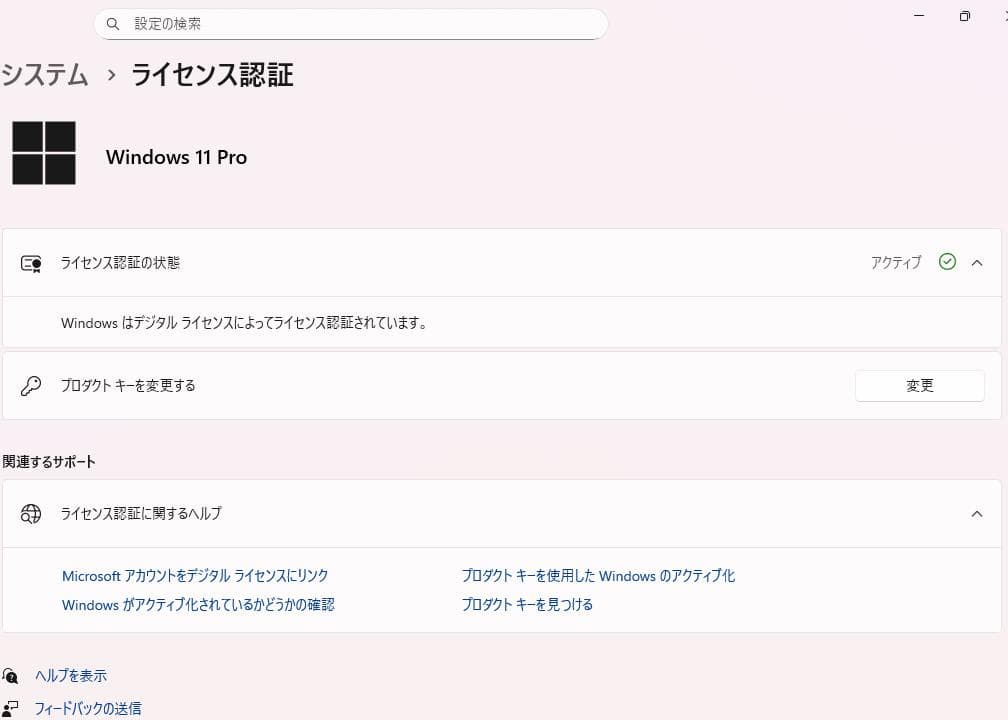Open プロダクト キーを使用した Windows のアクティブ化 link
1008x720 pixels.
[x=598, y=575]
